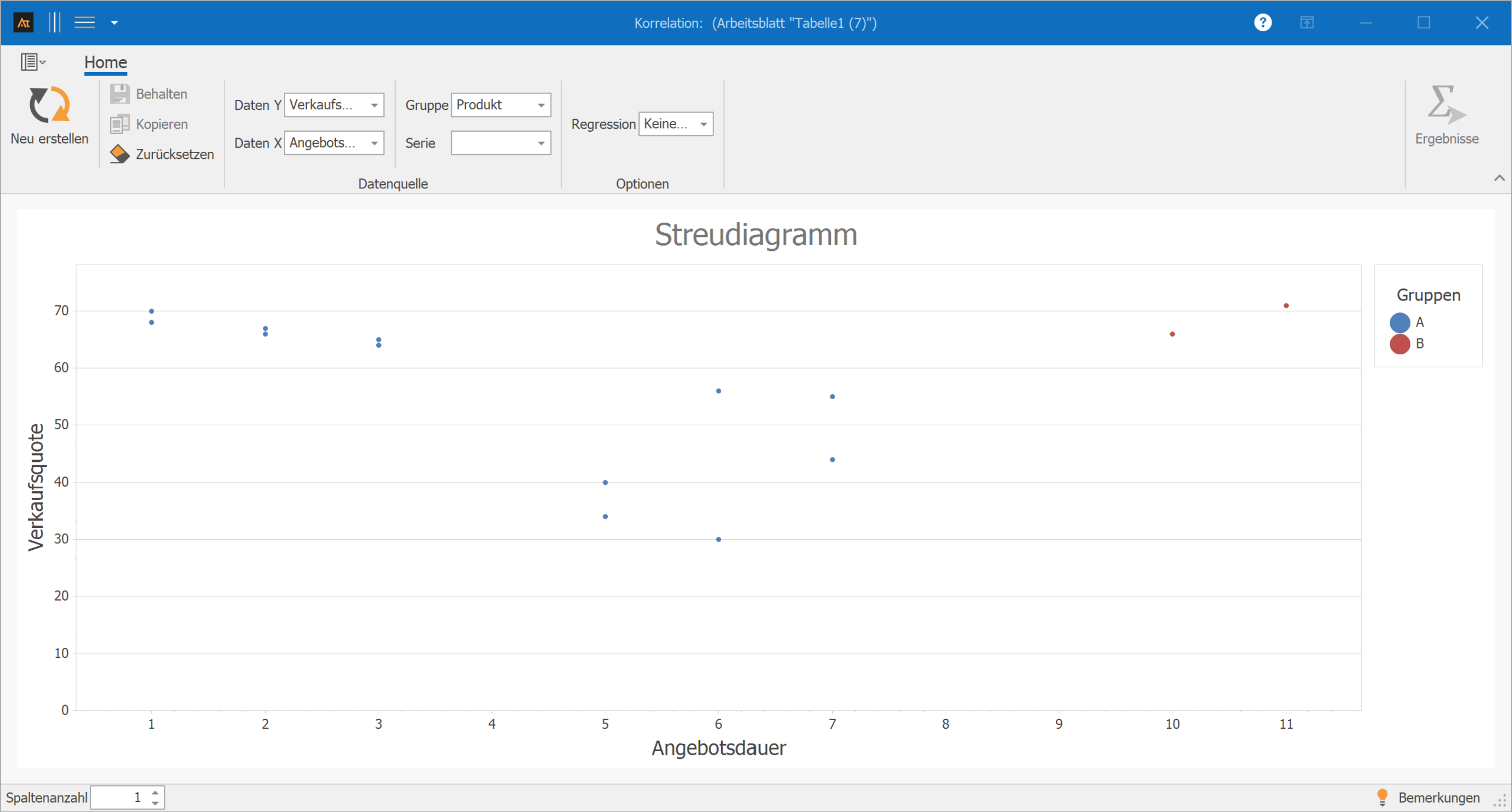Click the Behalten save icon

tap(120, 94)
